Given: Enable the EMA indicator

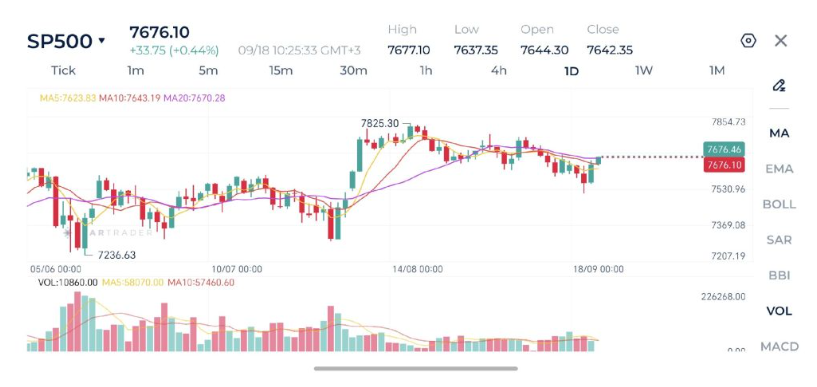Looking at the screenshot, I should click(779, 169).
